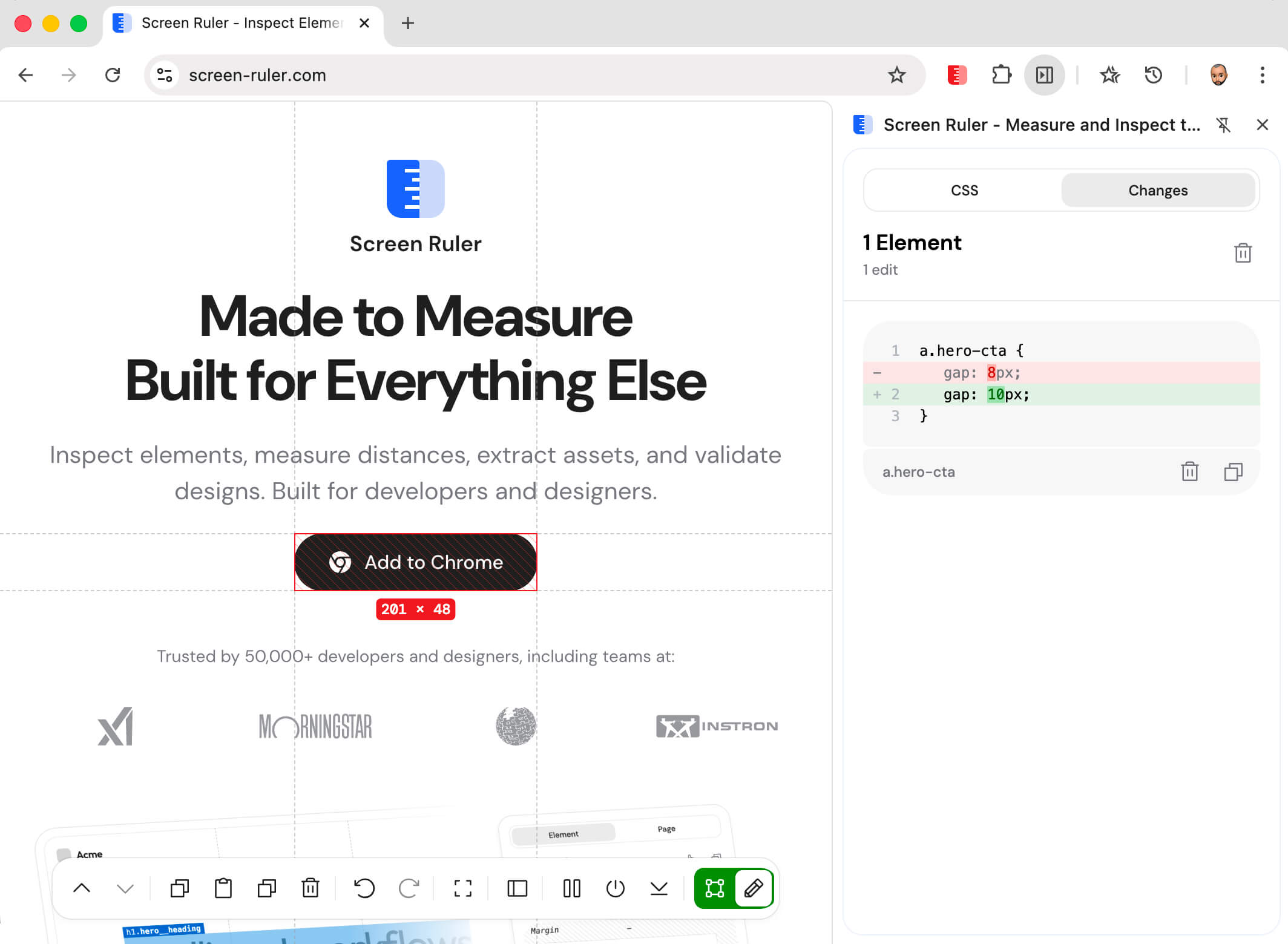Click the Instron logo
1288x944 pixels.
[717, 726]
